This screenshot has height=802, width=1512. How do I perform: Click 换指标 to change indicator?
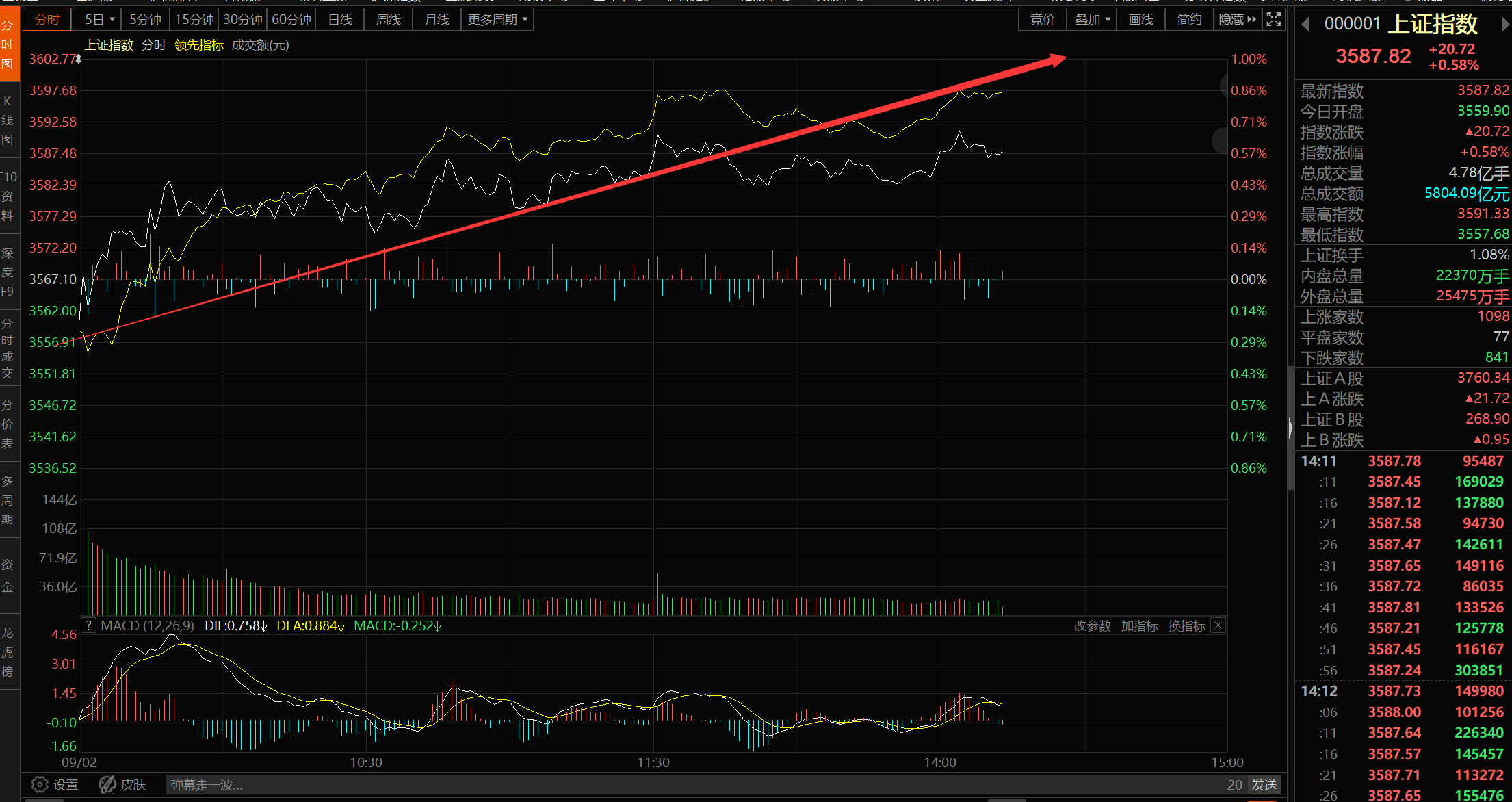1186,625
